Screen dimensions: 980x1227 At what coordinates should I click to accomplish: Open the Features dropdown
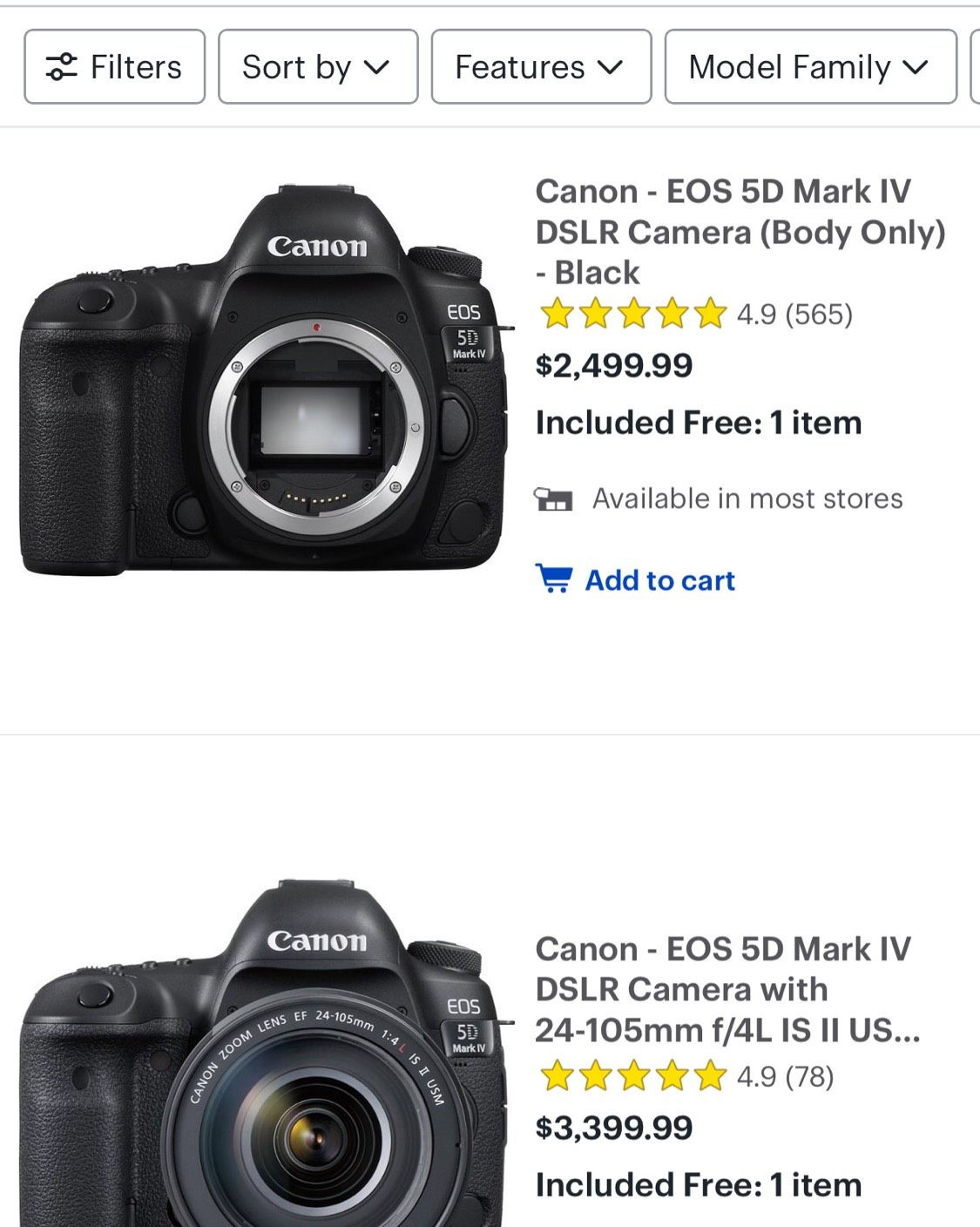(x=540, y=67)
